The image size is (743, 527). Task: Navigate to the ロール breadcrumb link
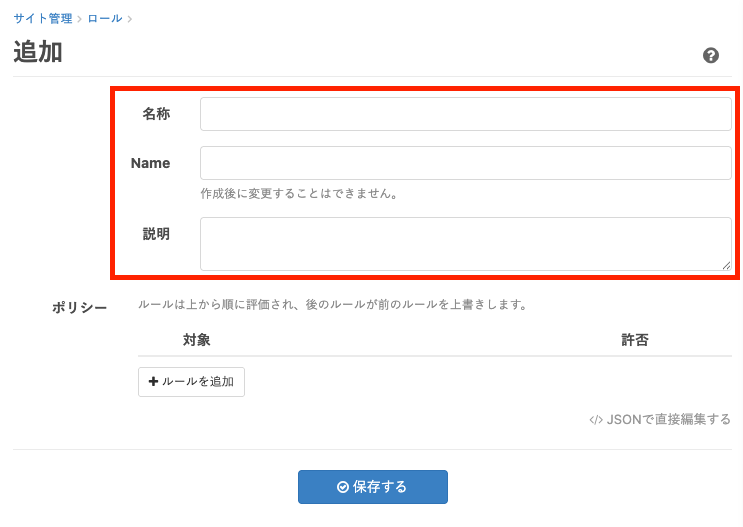[x=105, y=19]
